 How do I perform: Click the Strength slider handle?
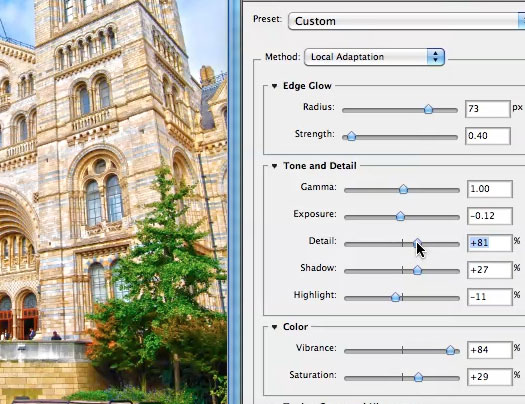351,136
